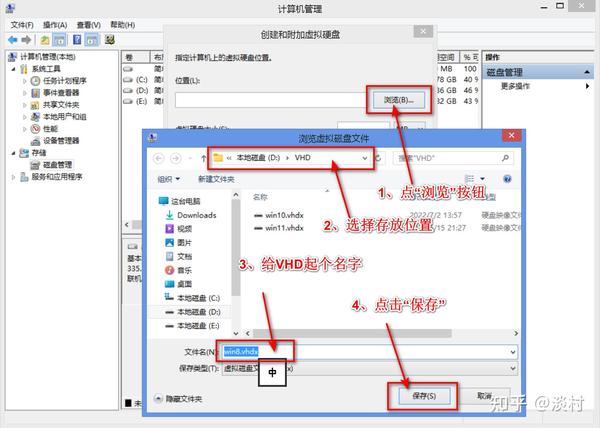Click the 卷 column header
This screenshot has height=428, width=600.
pos(136,57)
